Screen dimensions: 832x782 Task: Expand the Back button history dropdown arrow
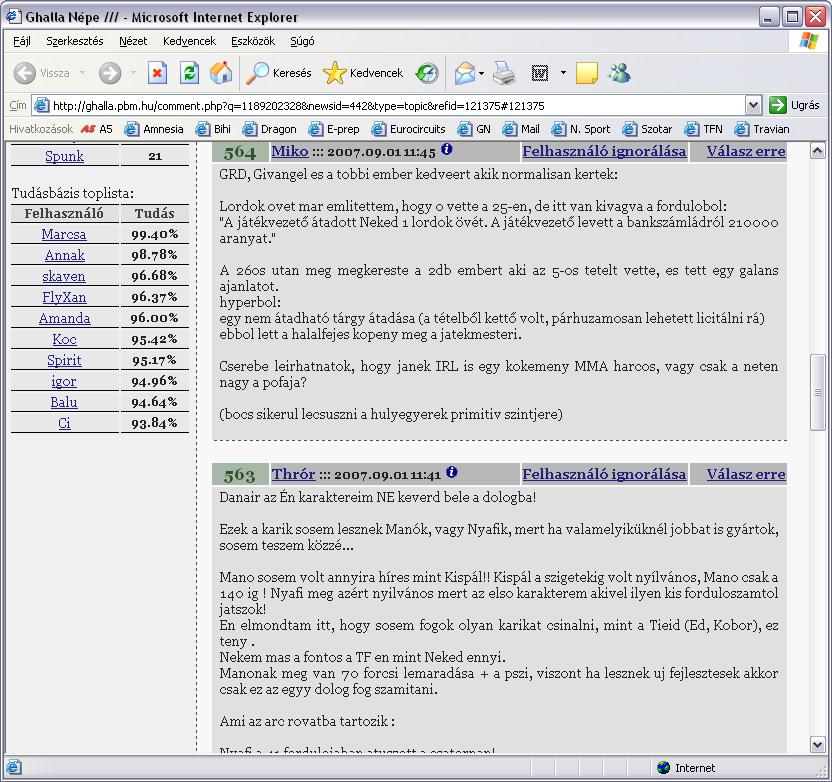click(82, 73)
